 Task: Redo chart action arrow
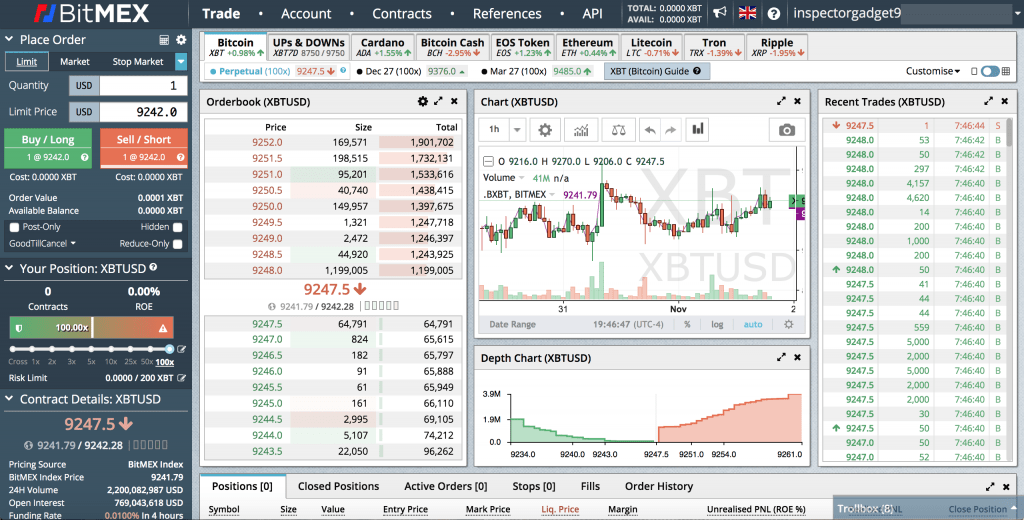(x=671, y=130)
